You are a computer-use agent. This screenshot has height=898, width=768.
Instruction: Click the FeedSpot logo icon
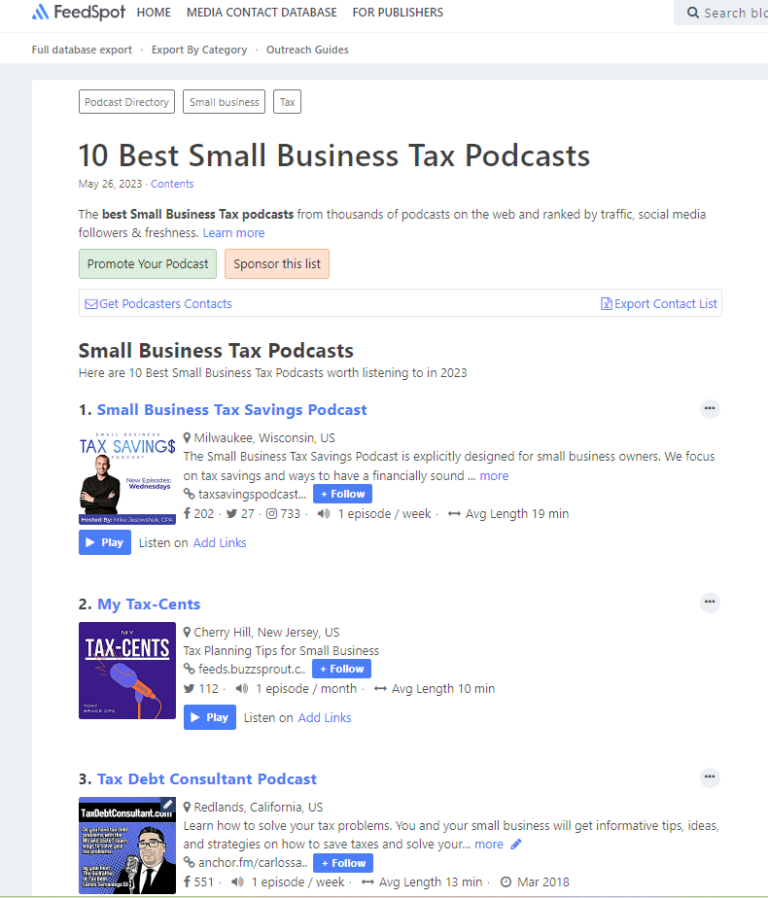click(x=40, y=13)
